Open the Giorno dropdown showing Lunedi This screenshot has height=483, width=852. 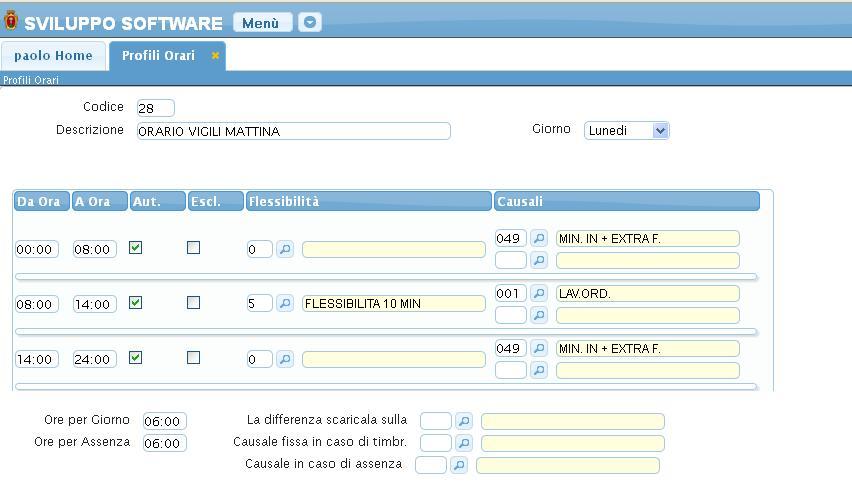626,130
